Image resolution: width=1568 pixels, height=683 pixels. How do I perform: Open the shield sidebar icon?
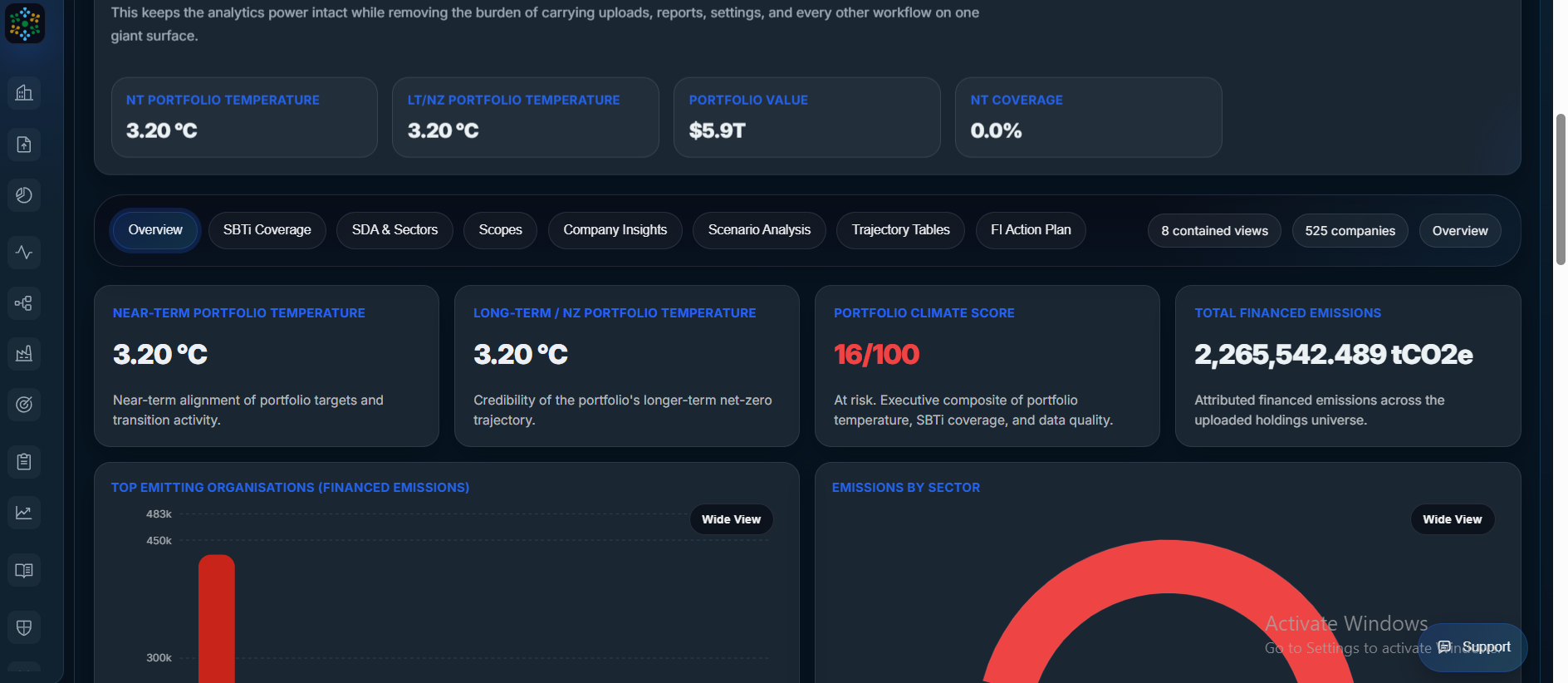24,627
